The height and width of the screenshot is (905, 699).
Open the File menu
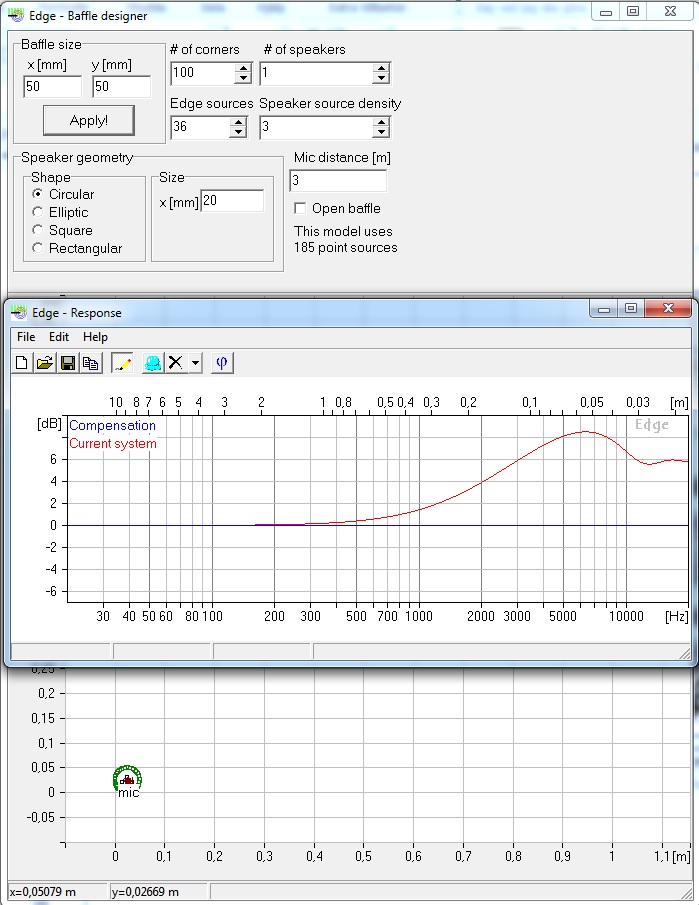click(26, 337)
